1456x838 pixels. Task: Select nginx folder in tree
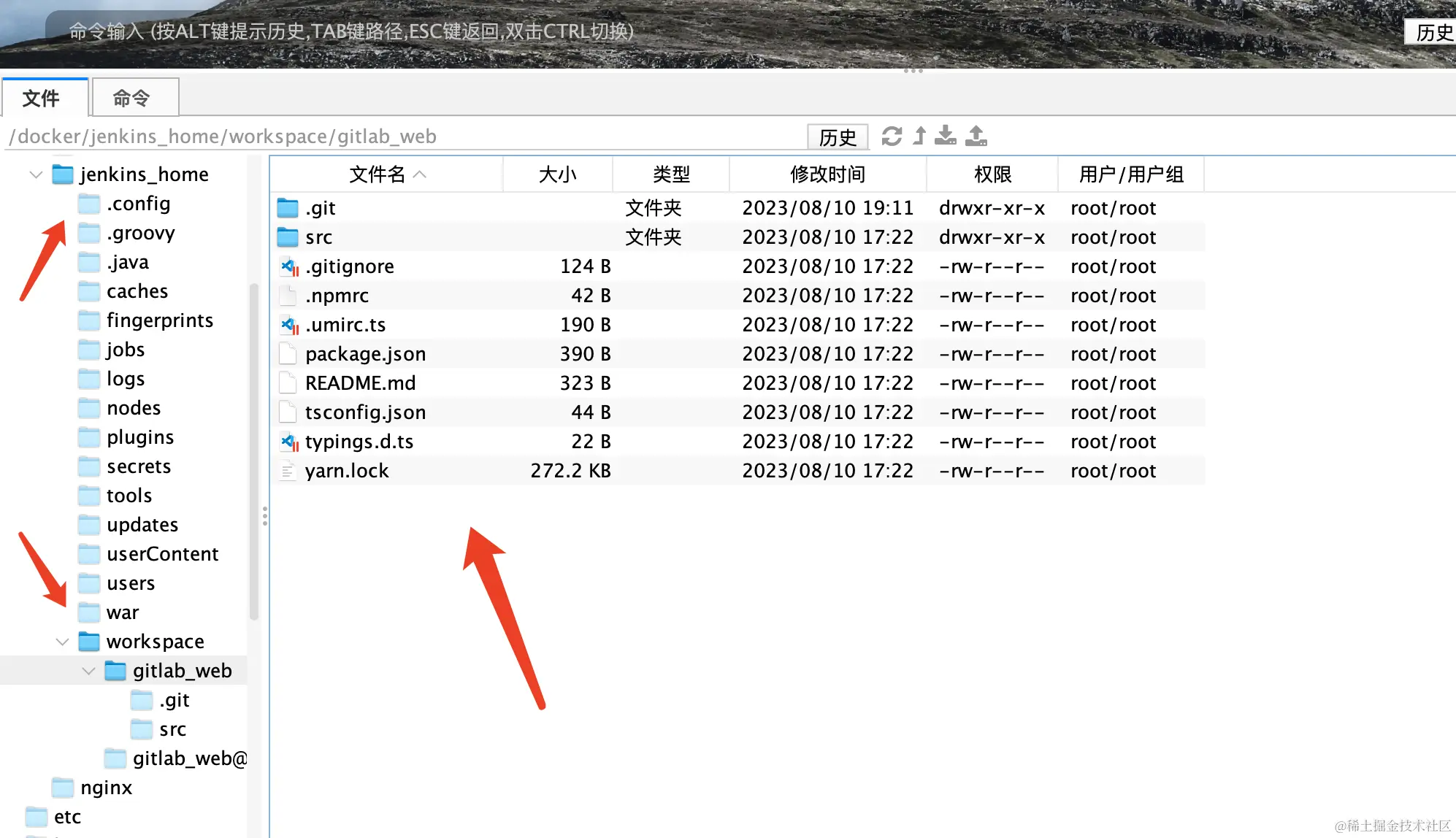coord(106,788)
